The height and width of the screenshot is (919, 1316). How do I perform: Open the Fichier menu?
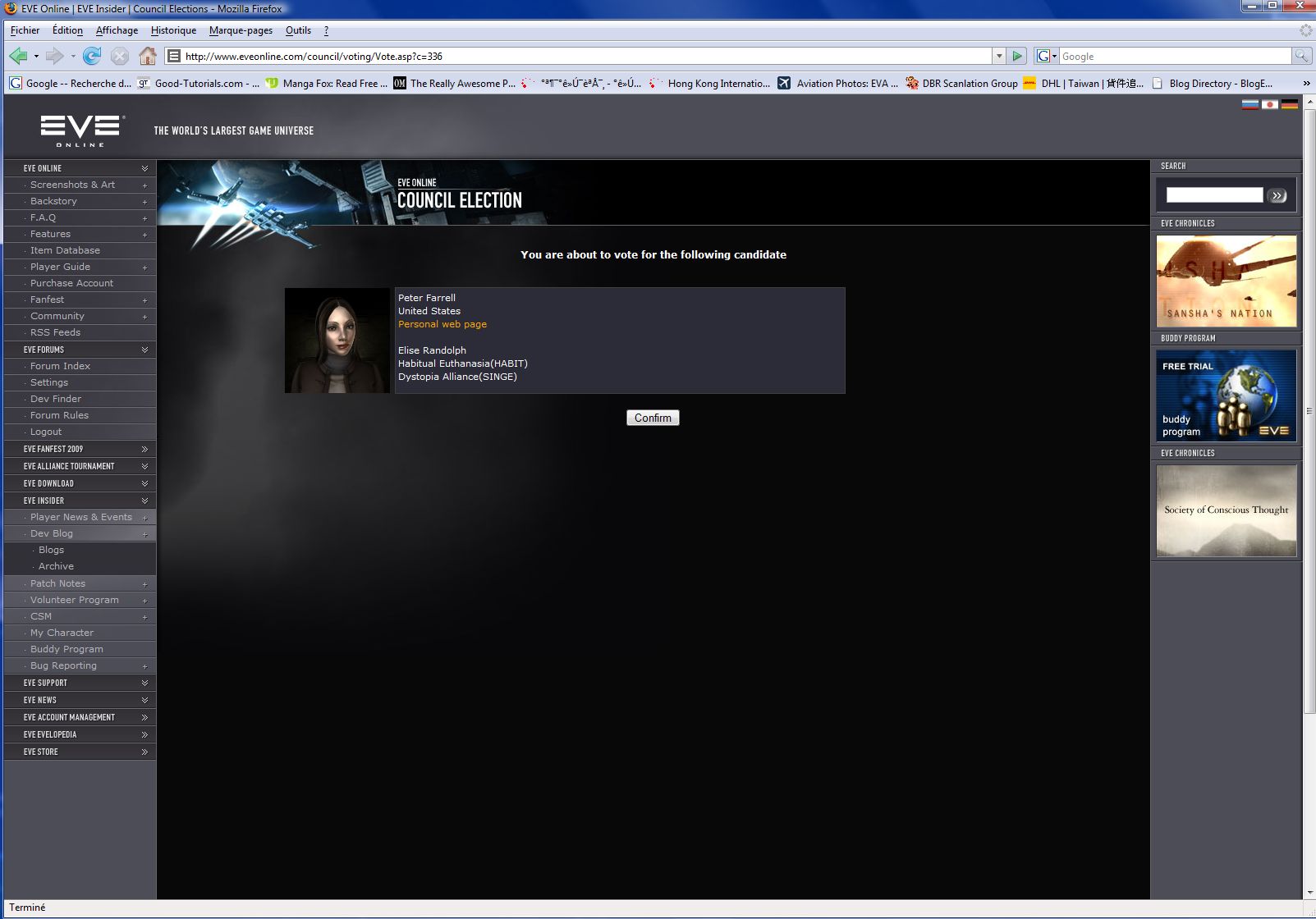pos(25,30)
